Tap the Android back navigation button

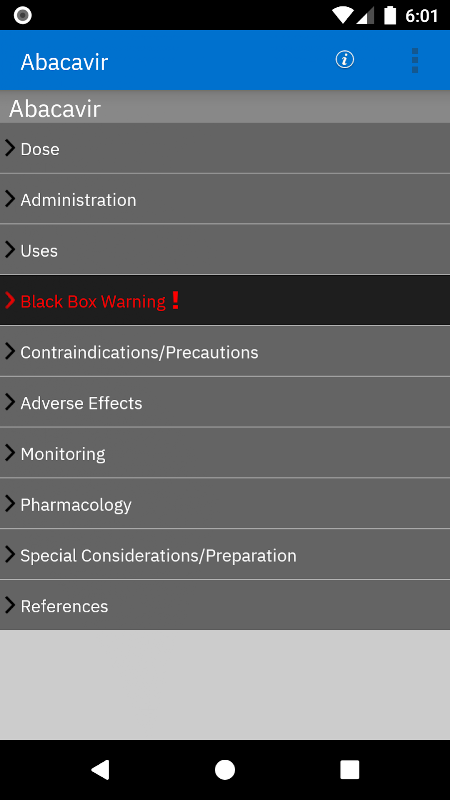pyautogui.click(x=100, y=769)
